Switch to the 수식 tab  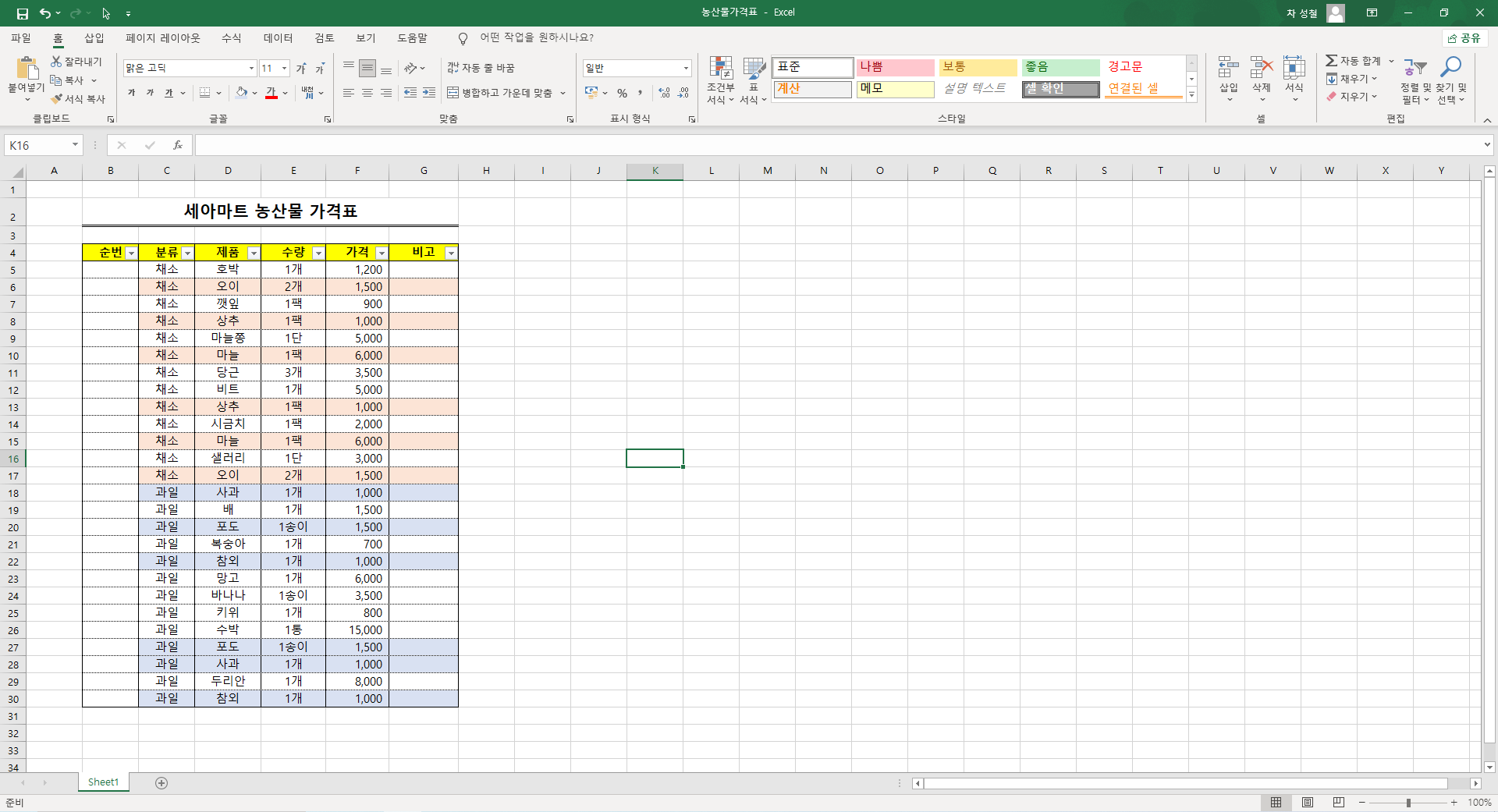pos(231,38)
